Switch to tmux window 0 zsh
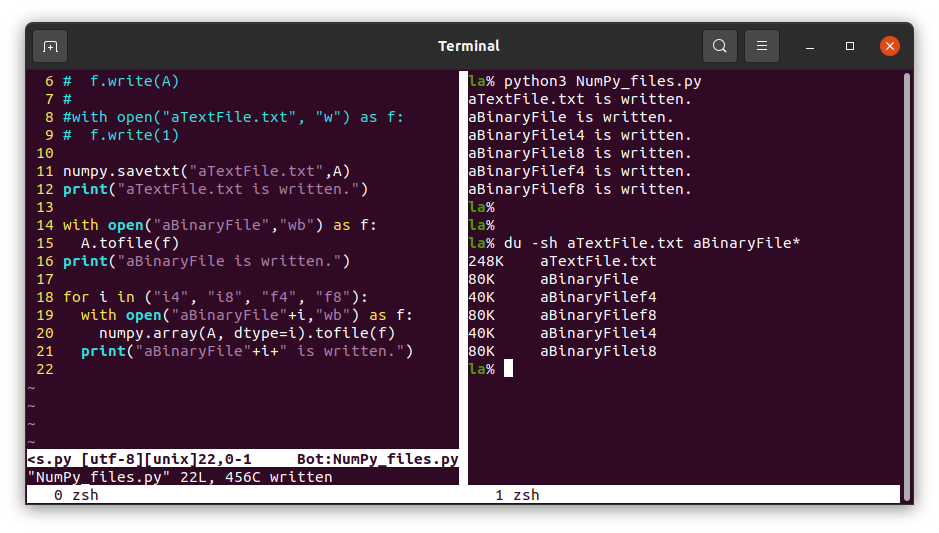Image resolution: width=939 pixels, height=533 pixels. tap(76, 495)
